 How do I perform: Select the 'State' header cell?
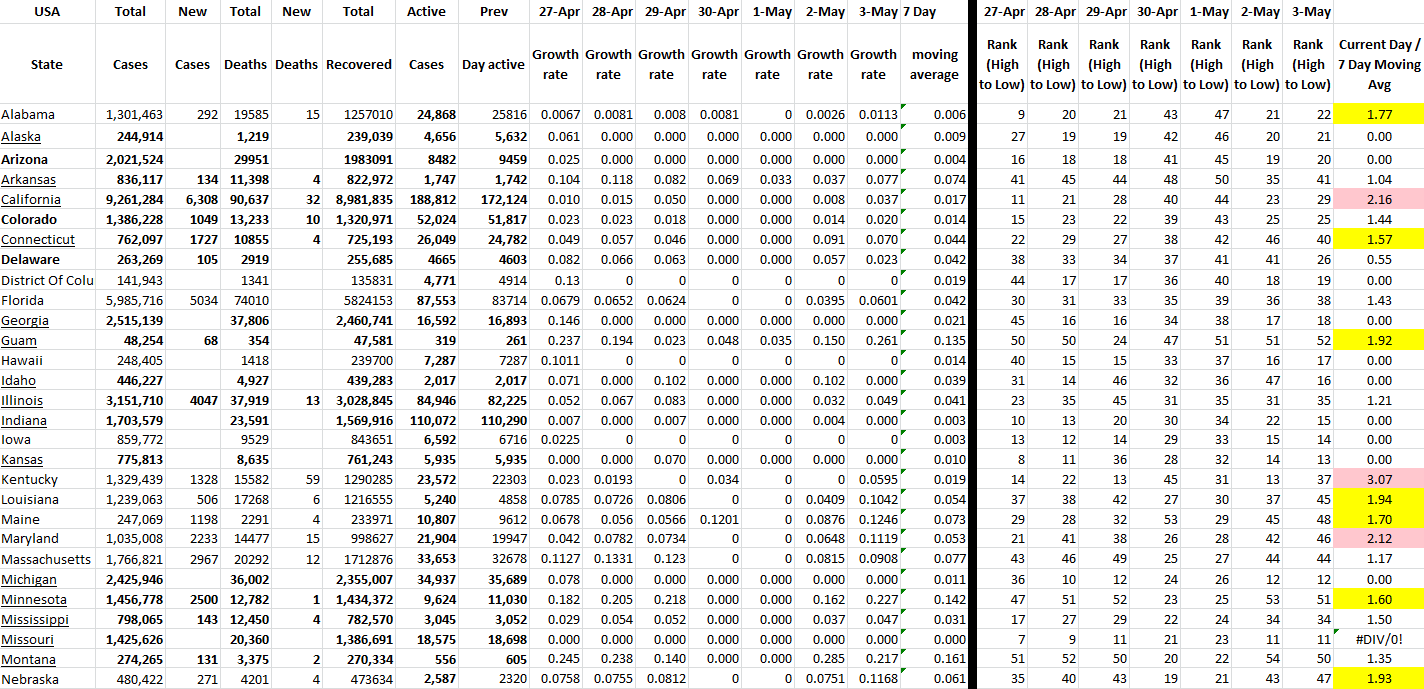[47, 64]
